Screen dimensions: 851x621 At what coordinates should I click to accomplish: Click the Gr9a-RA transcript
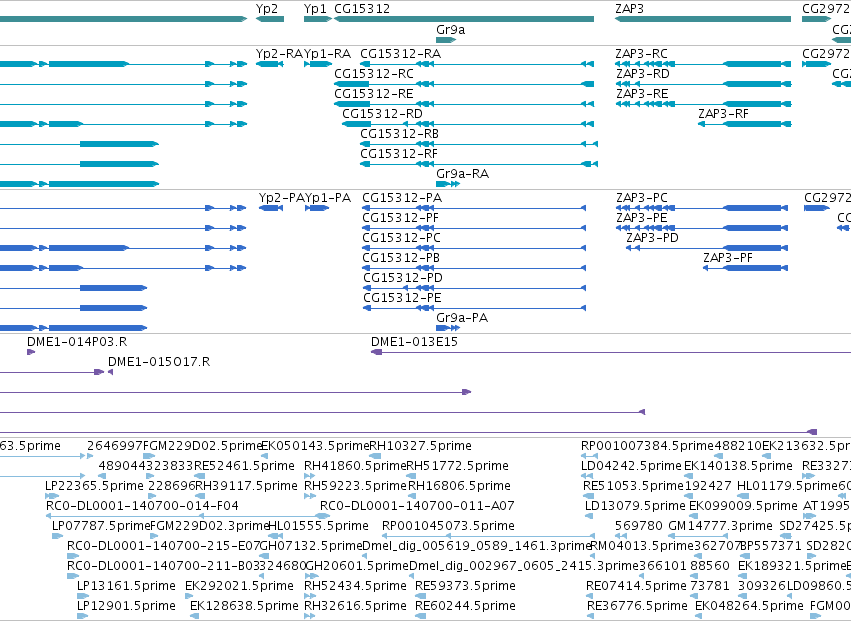click(x=448, y=184)
